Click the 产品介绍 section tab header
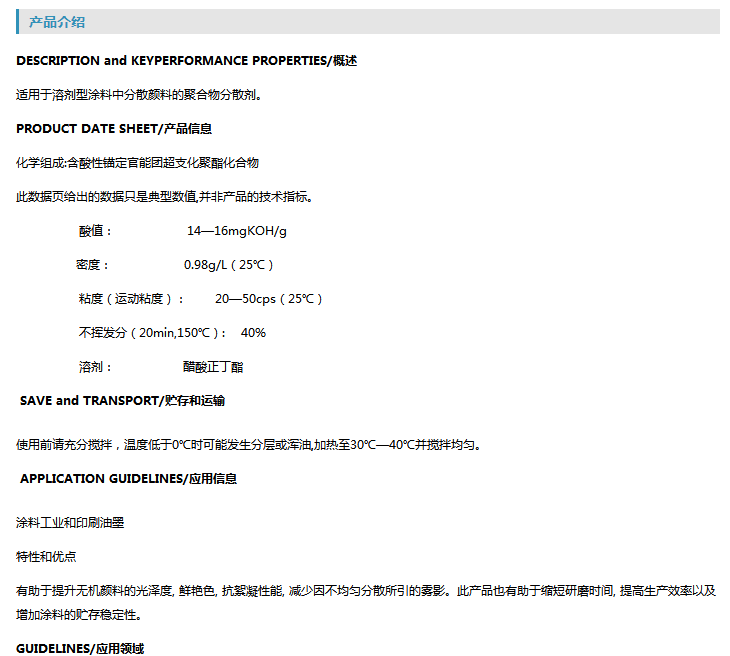The height and width of the screenshot is (656, 730). pos(57,22)
